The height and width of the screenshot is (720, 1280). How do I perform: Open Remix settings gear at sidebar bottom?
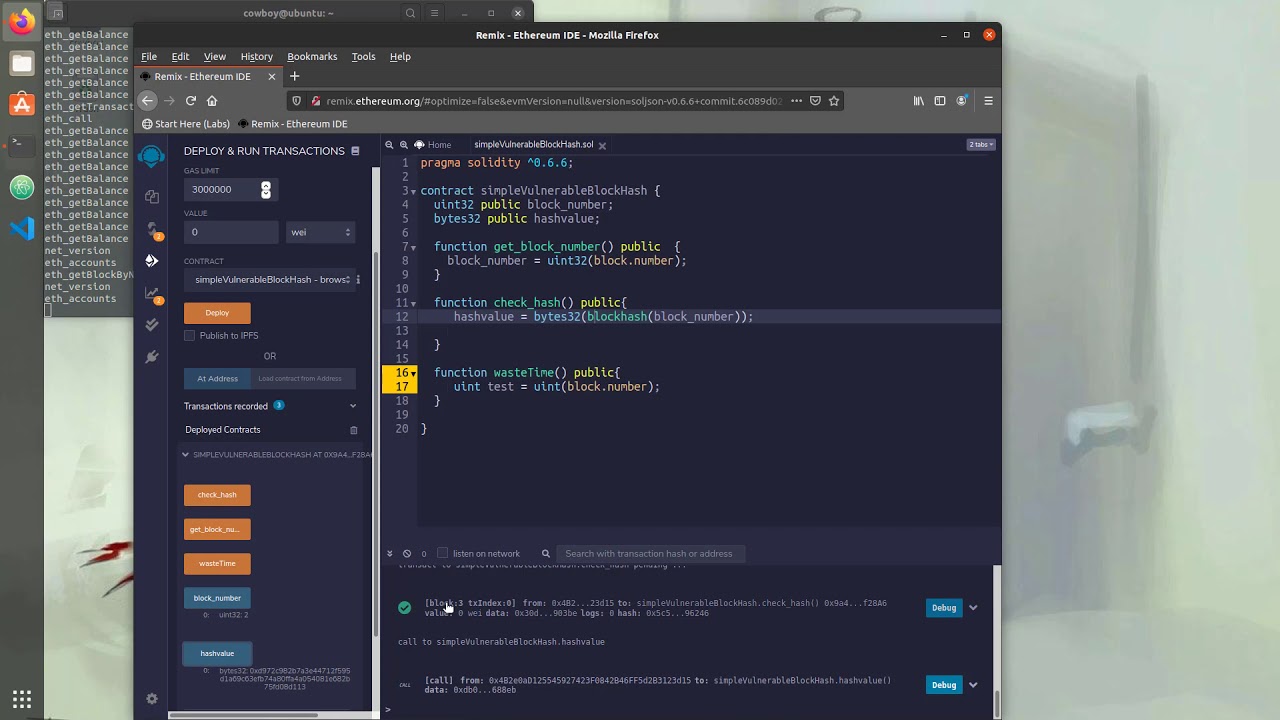coord(152,699)
